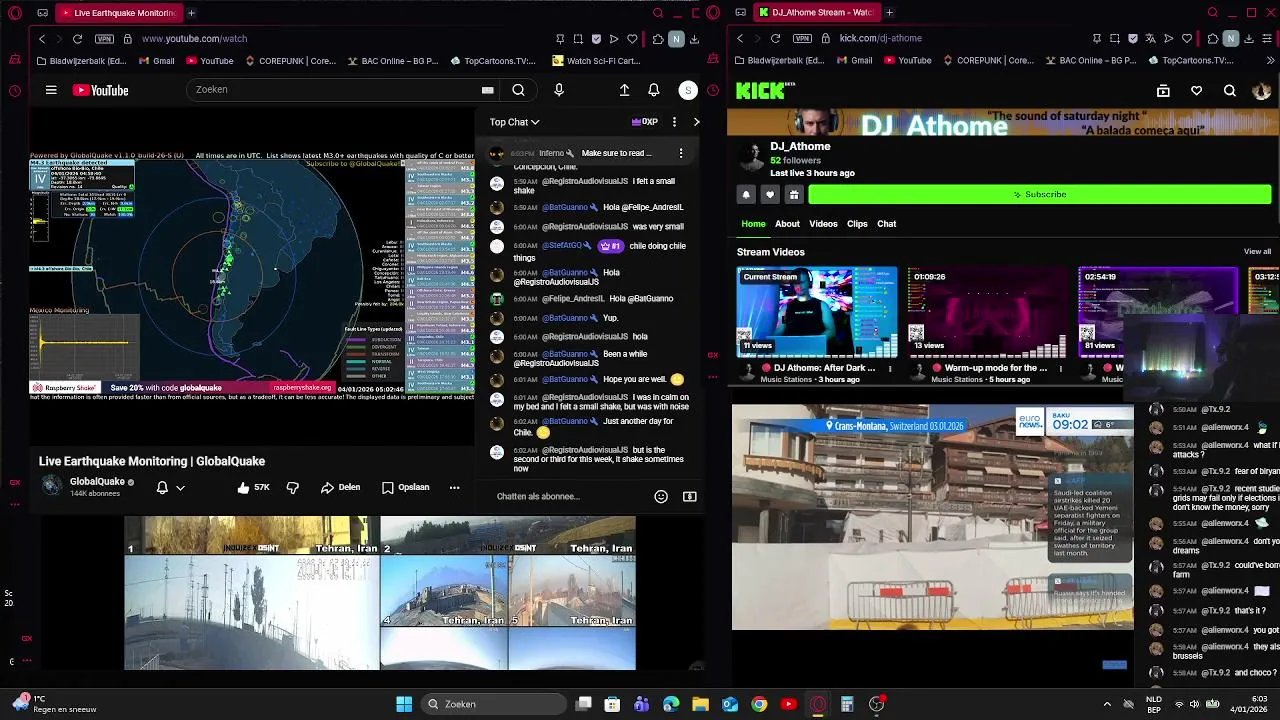Open Kick search magnifier
The width and height of the screenshot is (1280, 720).
(1230, 91)
